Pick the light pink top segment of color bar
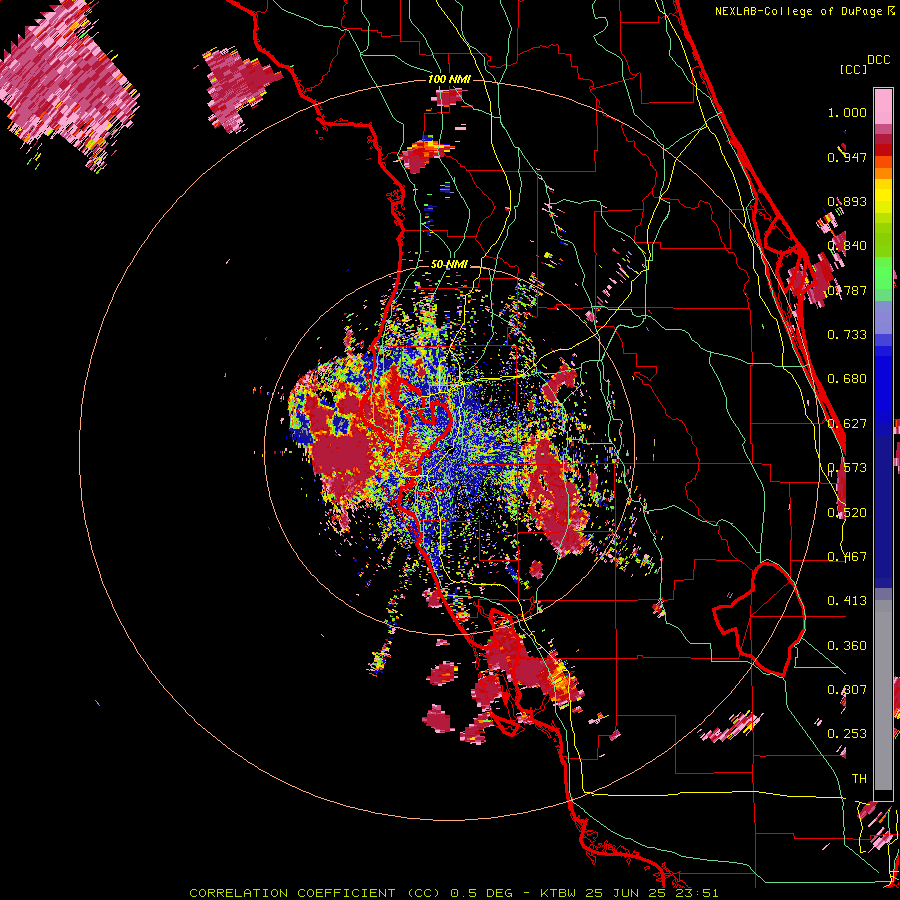Image resolution: width=900 pixels, height=900 pixels. (x=883, y=106)
